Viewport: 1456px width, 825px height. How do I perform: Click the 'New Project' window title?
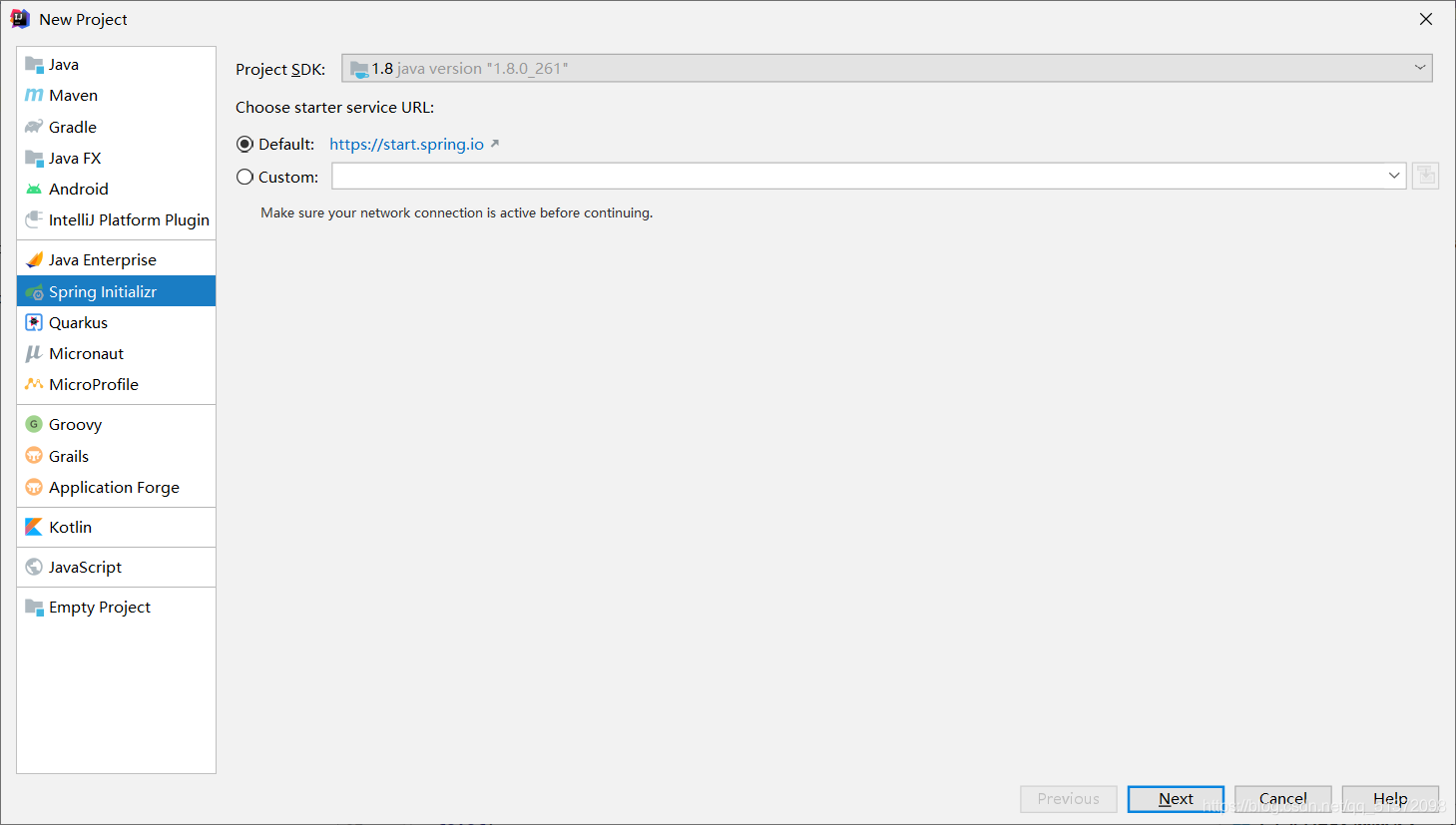point(83,19)
